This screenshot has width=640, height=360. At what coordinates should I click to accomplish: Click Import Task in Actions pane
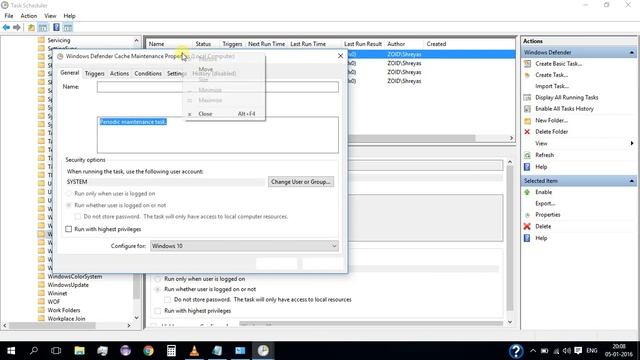tap(552, 86)
